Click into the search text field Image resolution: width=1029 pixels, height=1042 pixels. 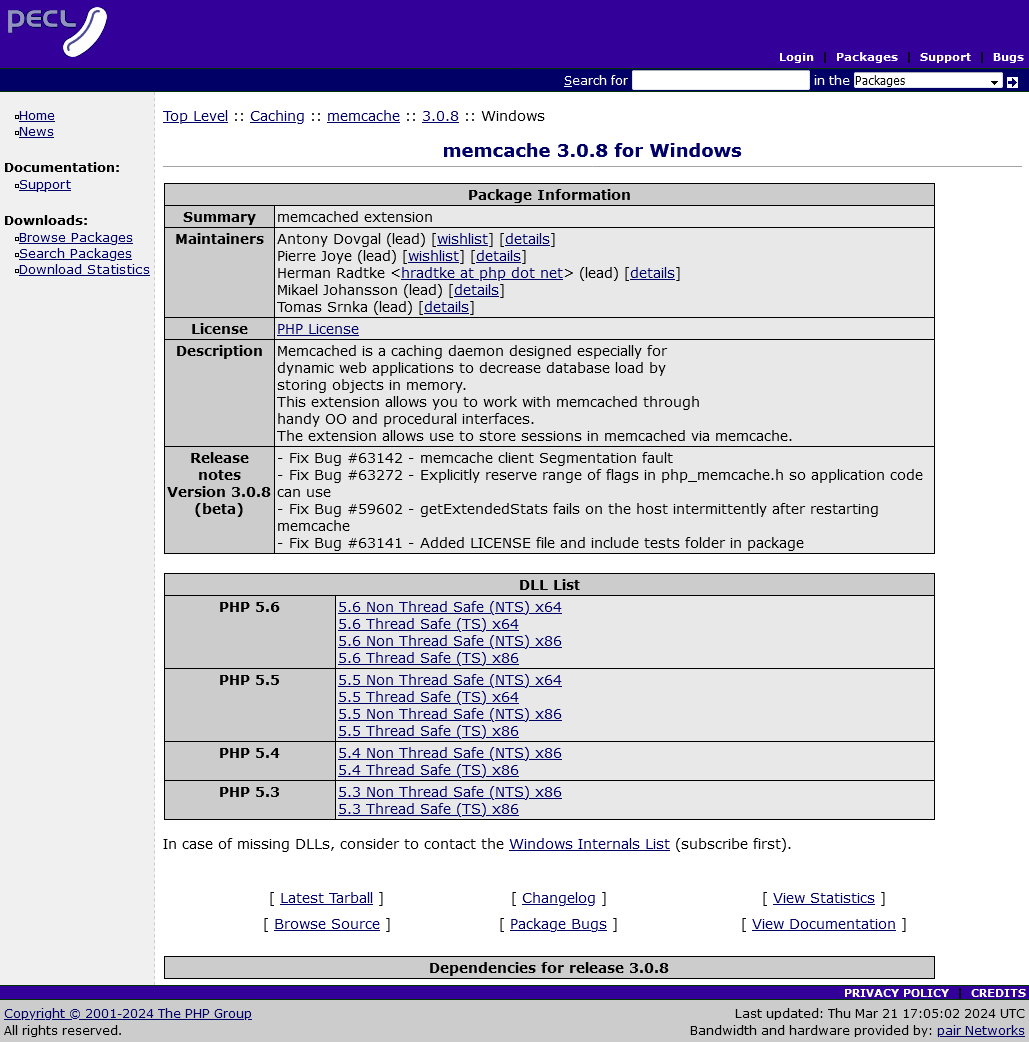point(720,81)
